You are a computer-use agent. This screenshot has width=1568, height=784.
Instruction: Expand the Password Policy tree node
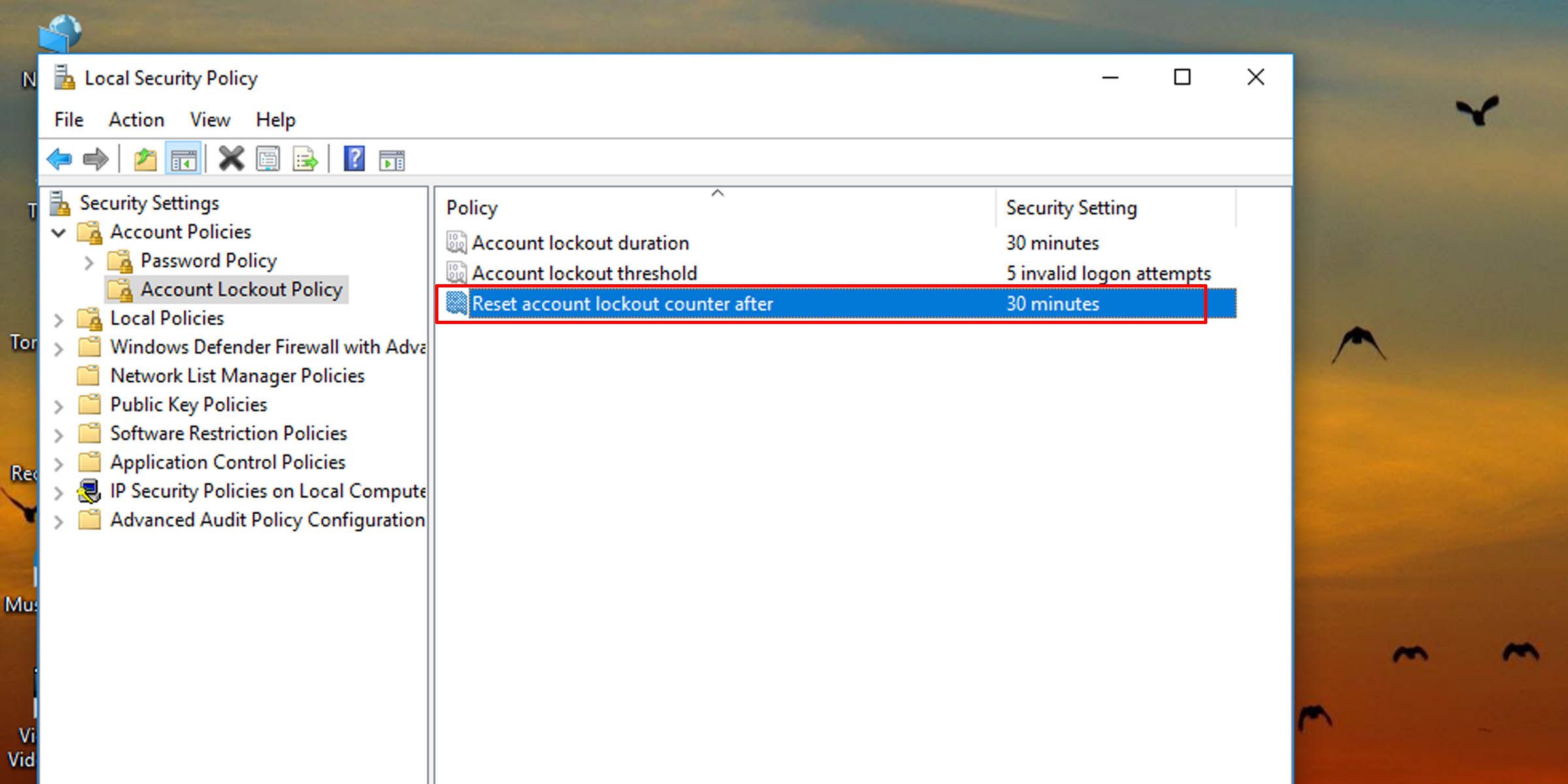coord(89,261)
